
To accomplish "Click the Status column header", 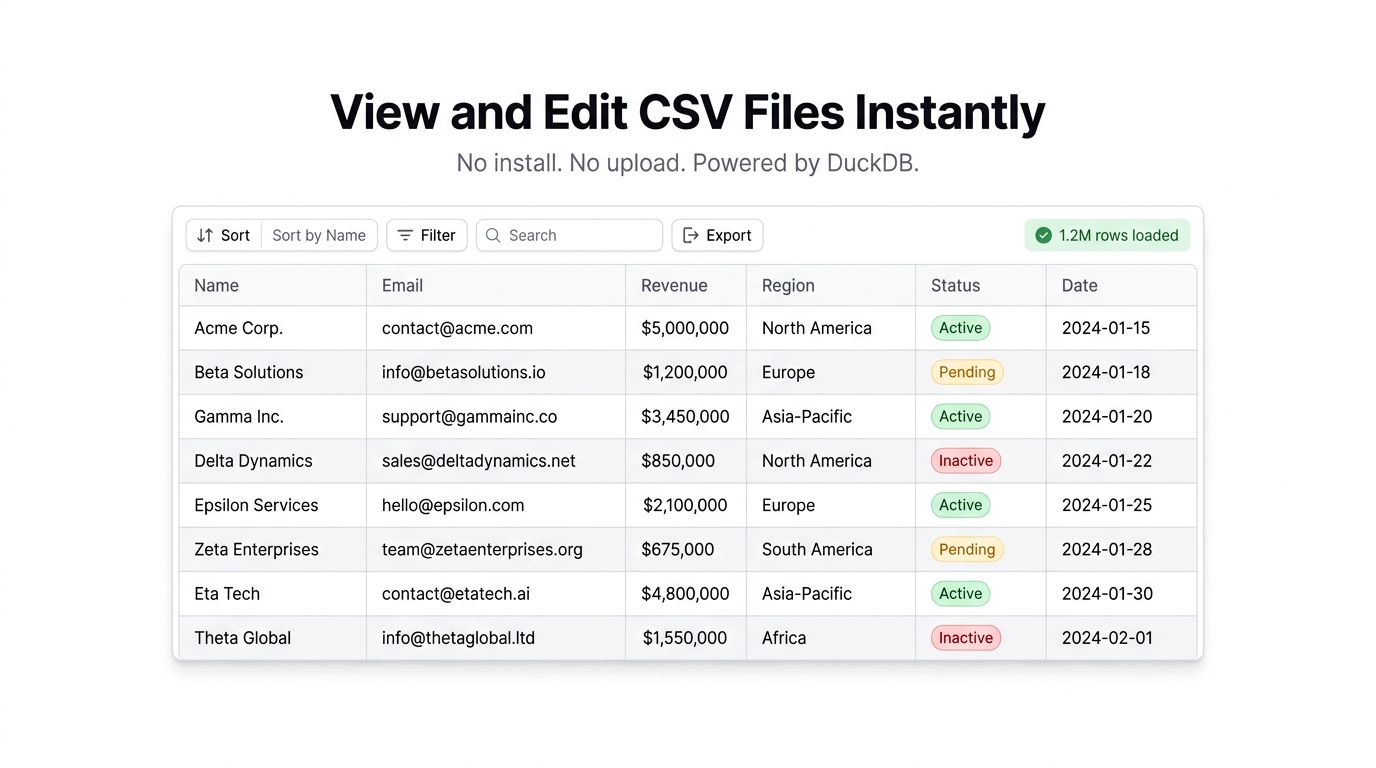I will (981, 286).
